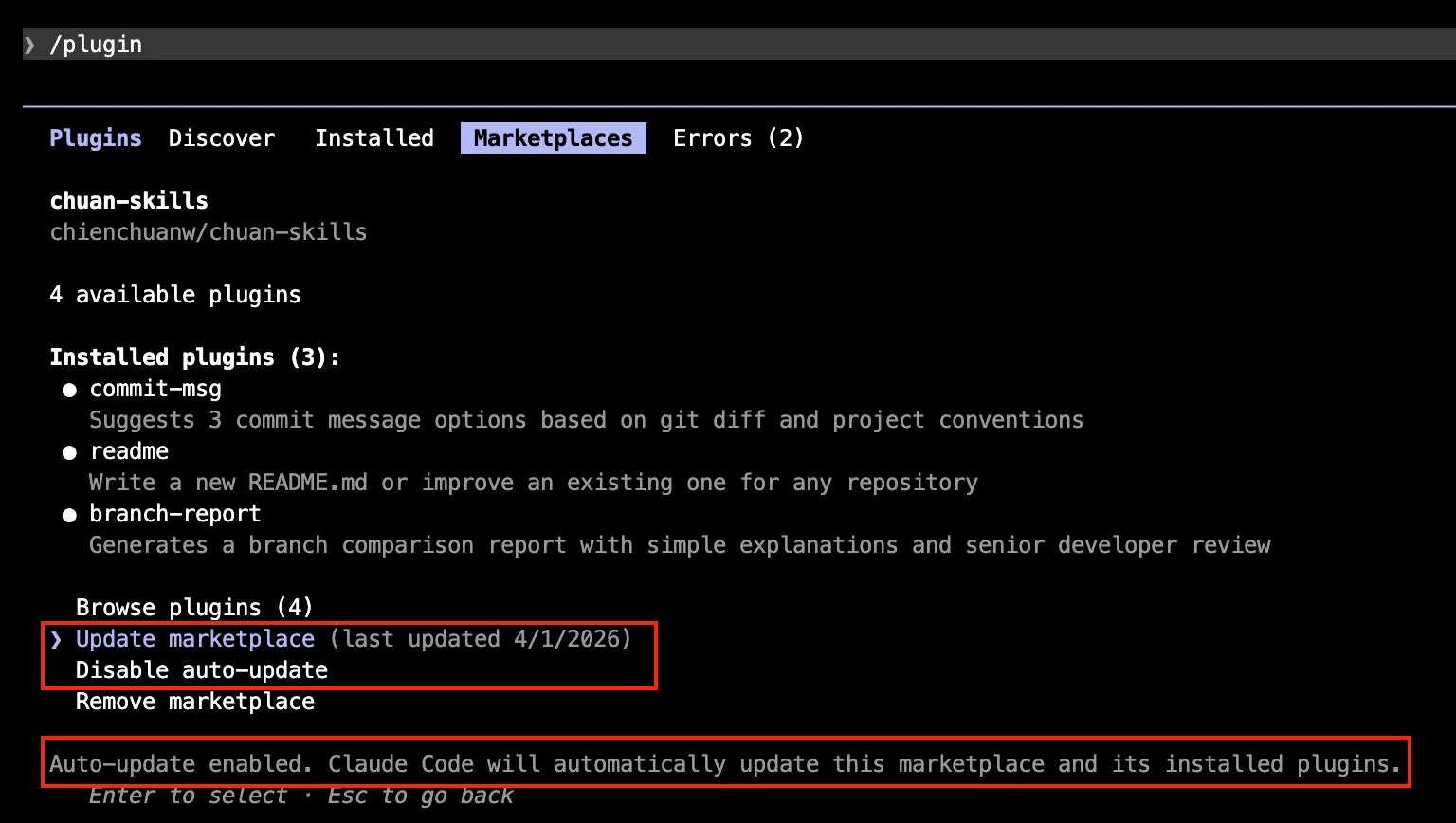Click the Plugins header label
This screenshot has width=1456, height=823.
[x=96, y=138]
